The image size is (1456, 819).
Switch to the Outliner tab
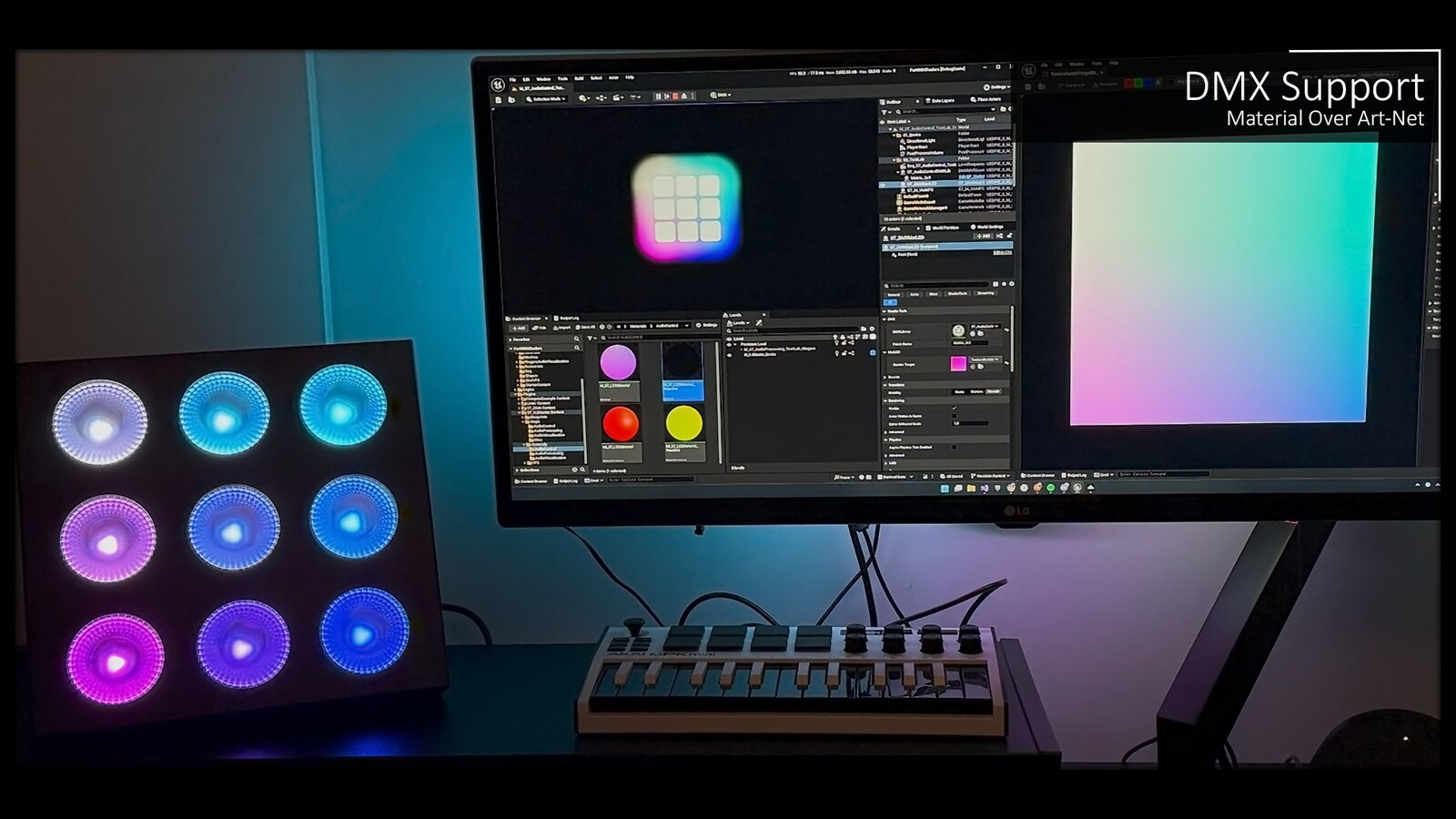pyautogui.click(x=893, y=102)
